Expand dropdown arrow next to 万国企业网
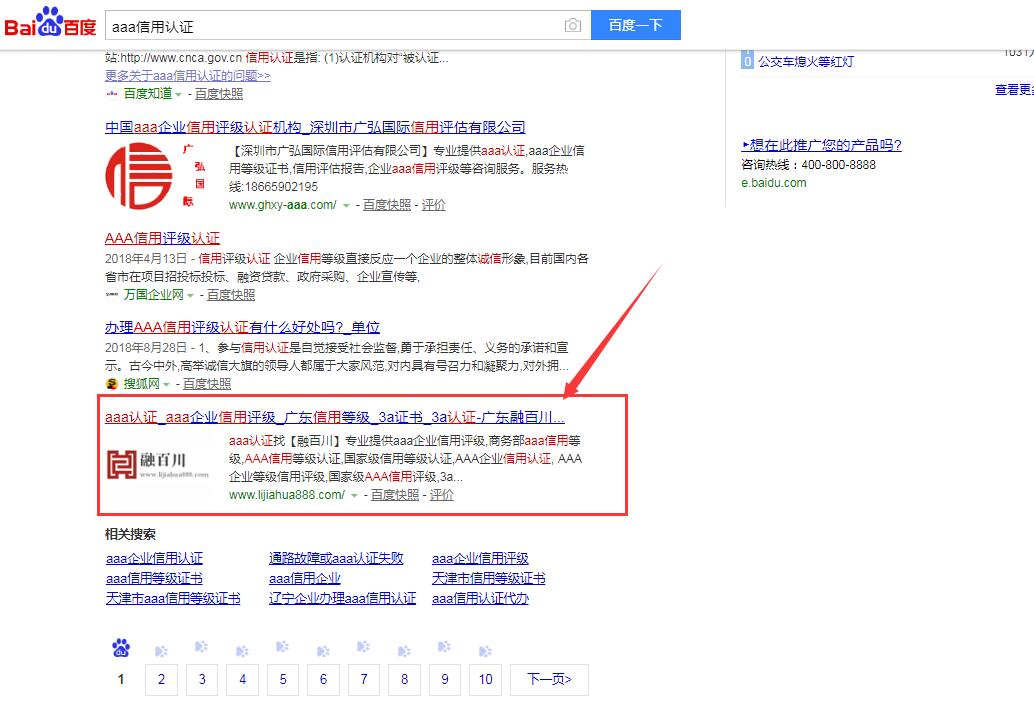 pos(190,296)
